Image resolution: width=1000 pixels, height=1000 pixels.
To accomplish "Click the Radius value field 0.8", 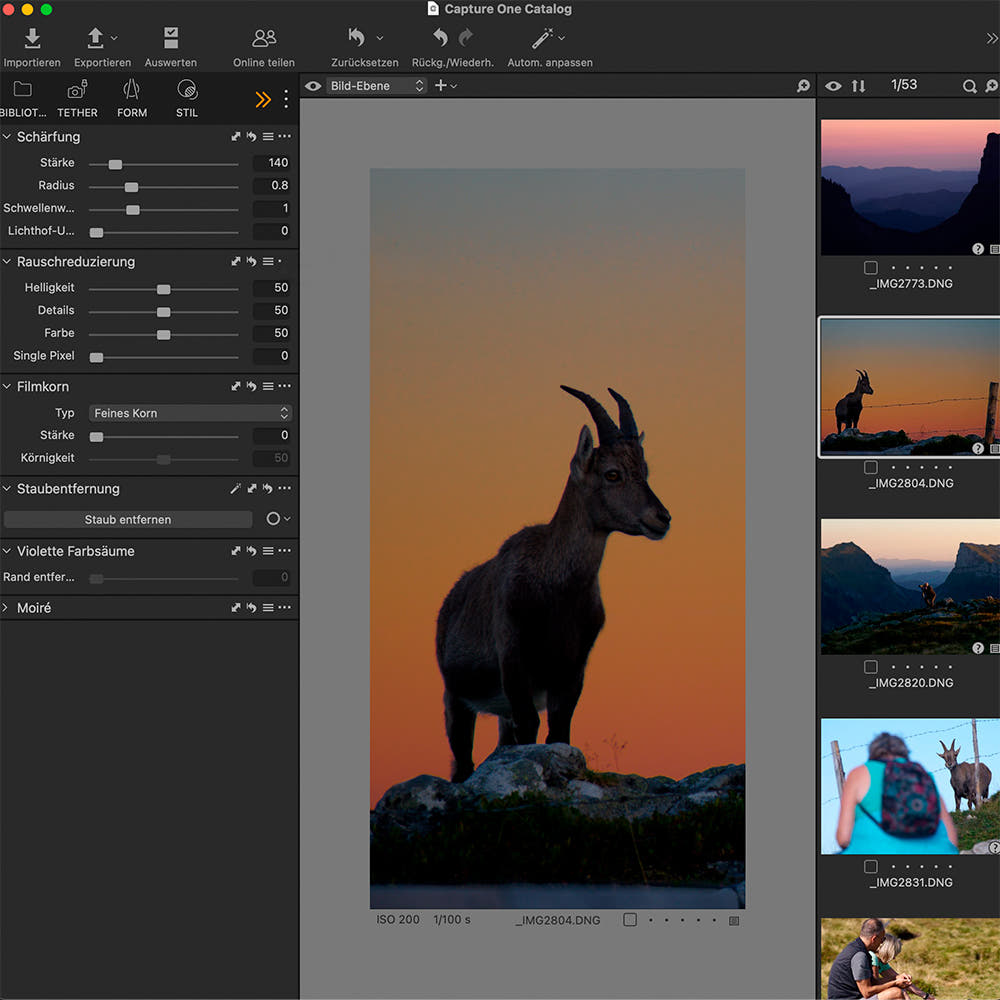I will coord(272,186).
